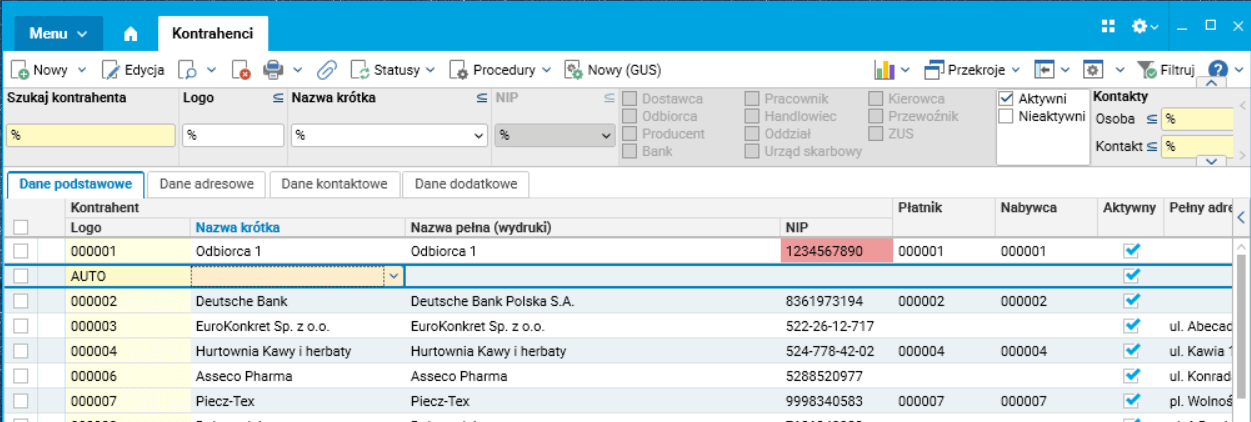Click the Szukaj kontrahenta search field

tap(91, 136)
